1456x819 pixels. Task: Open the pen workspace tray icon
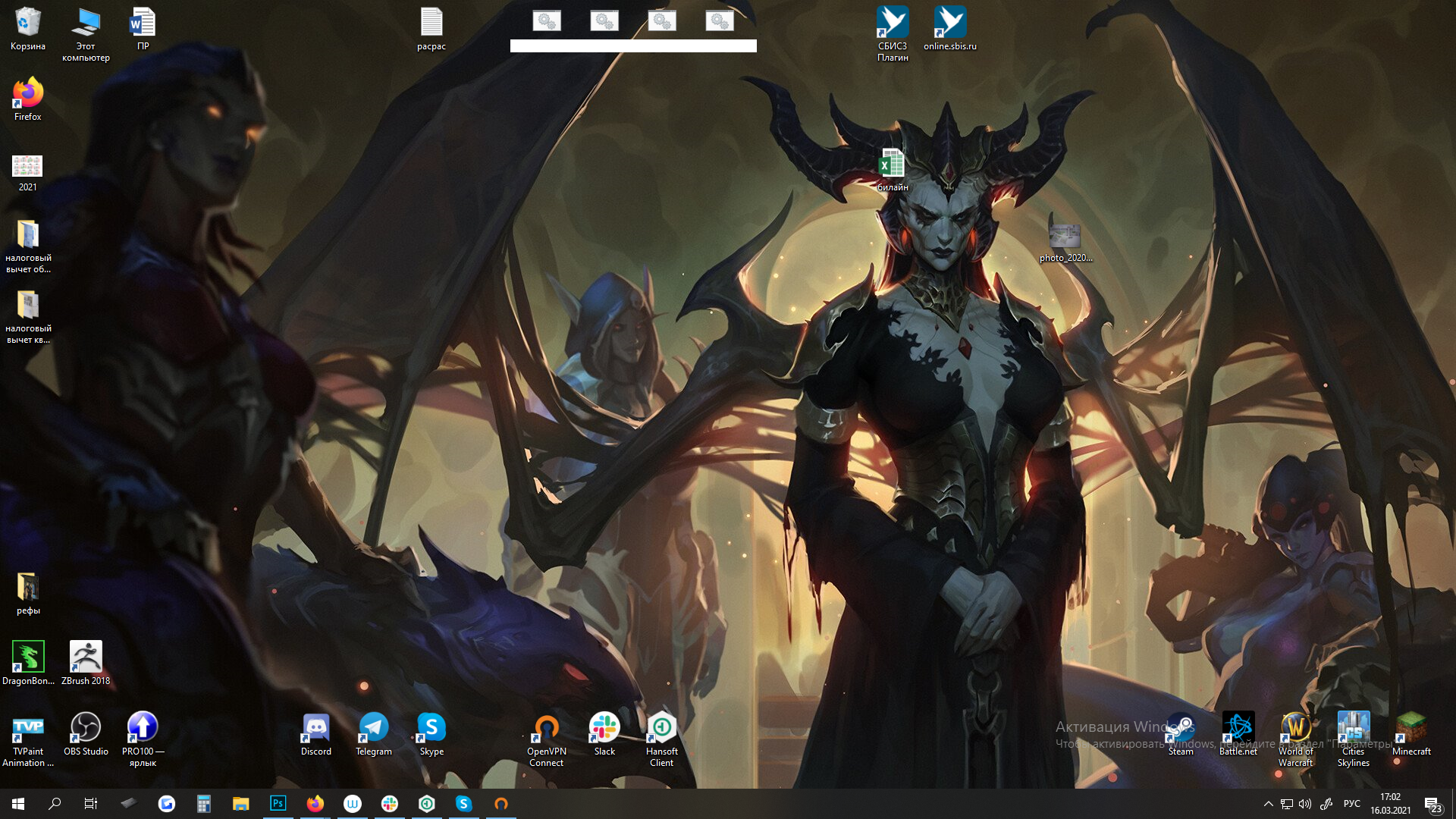[x=1326, y=804]
